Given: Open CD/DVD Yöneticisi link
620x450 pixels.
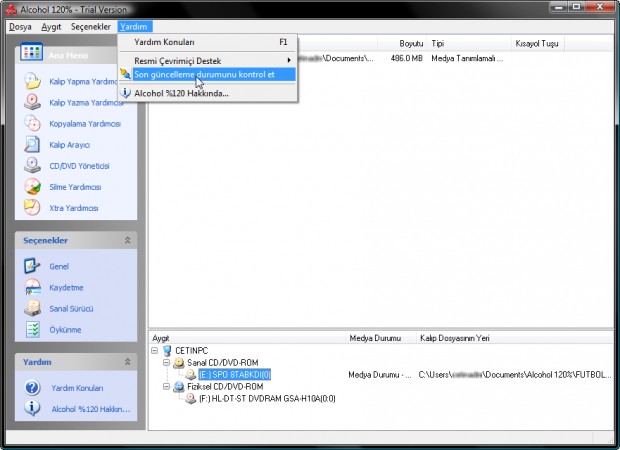Looking at the screenshot, I should [79, 166].
